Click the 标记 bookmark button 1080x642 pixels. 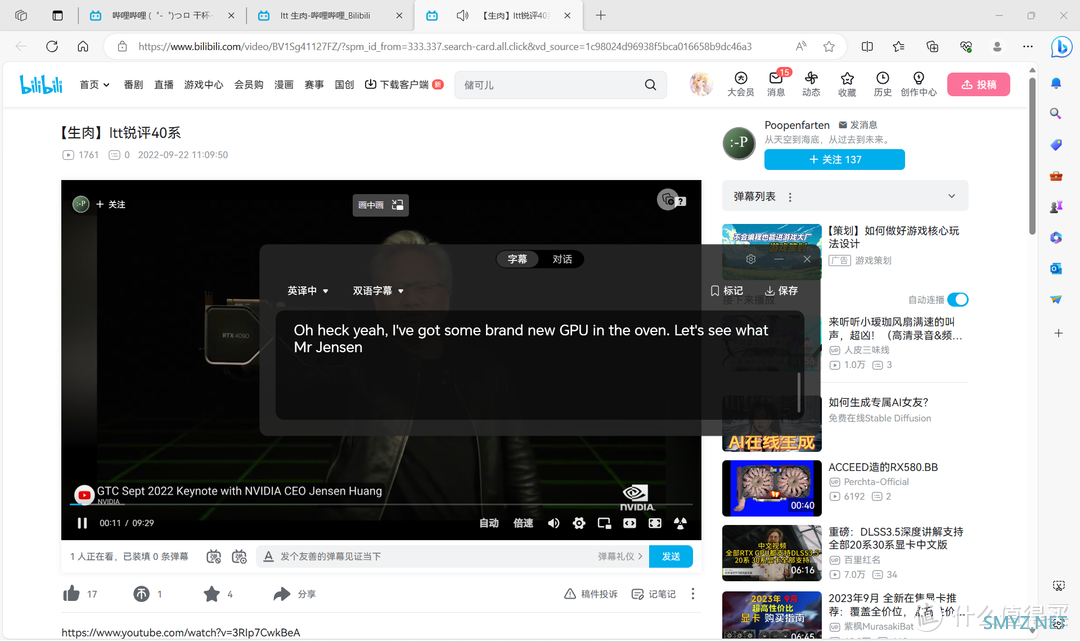click(x=726, y=291)
